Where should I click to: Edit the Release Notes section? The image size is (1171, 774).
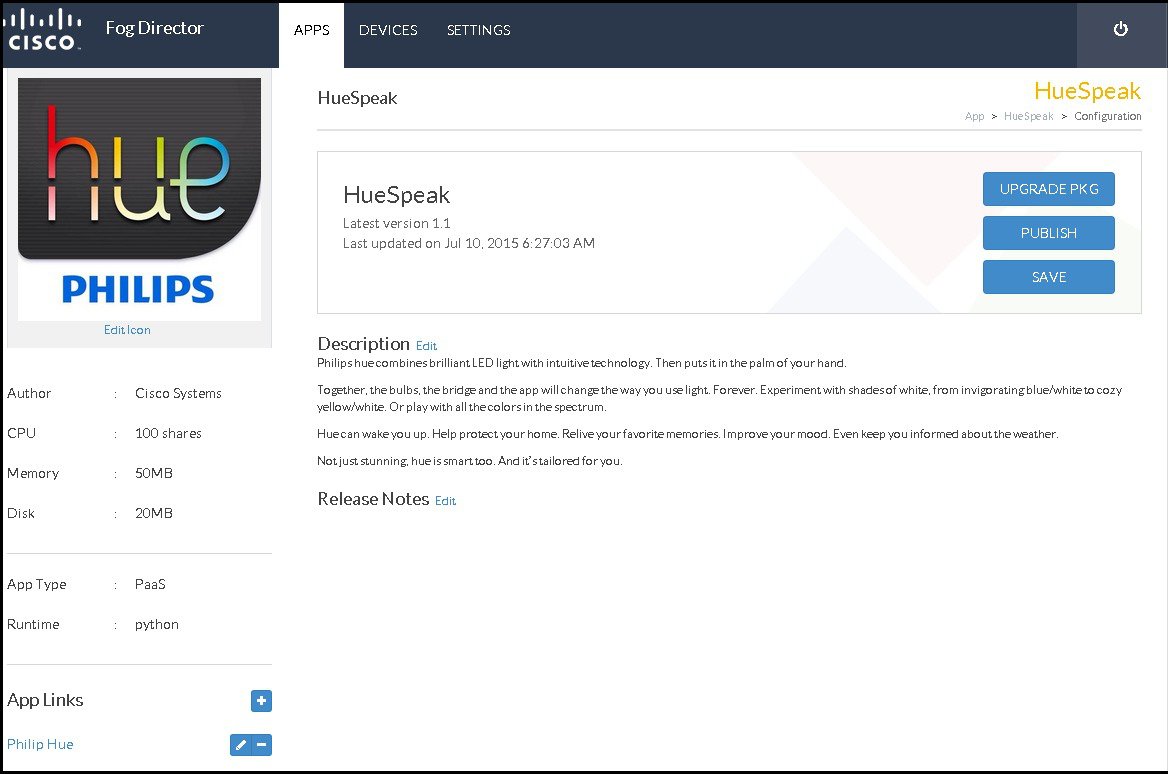tap(447, 501)
